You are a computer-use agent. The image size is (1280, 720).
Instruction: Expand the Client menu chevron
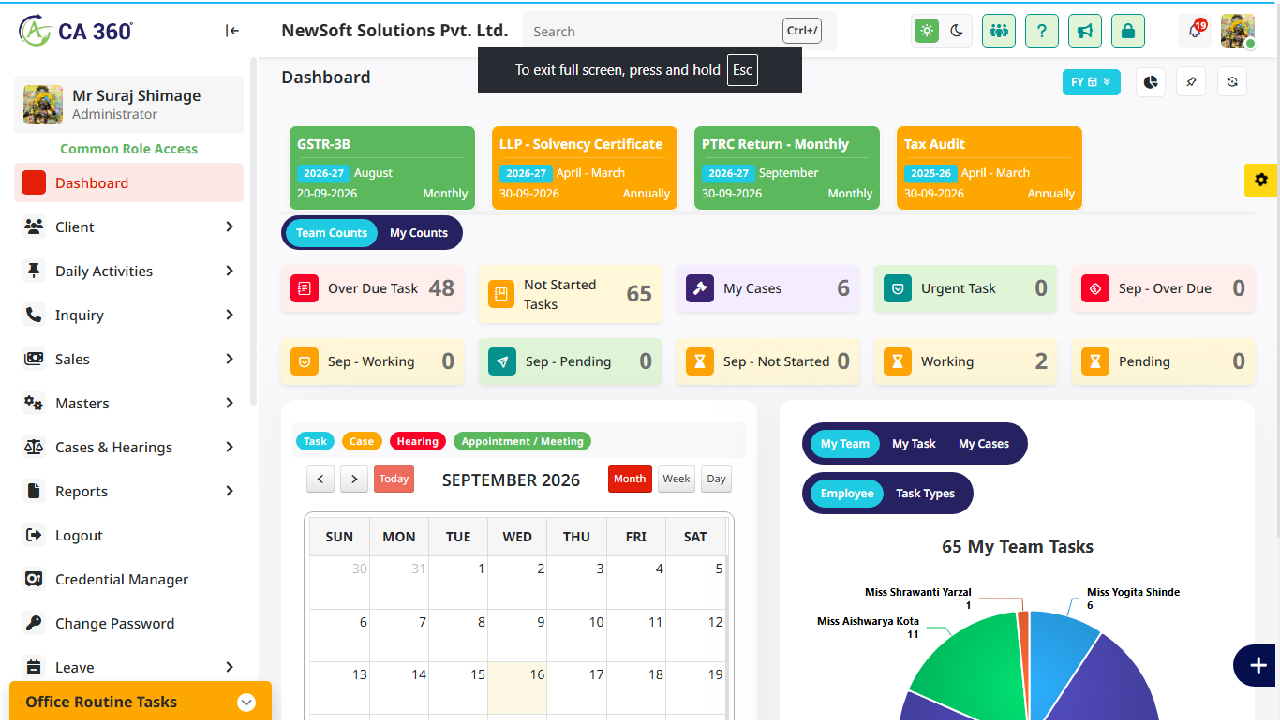tap(229, 227)
